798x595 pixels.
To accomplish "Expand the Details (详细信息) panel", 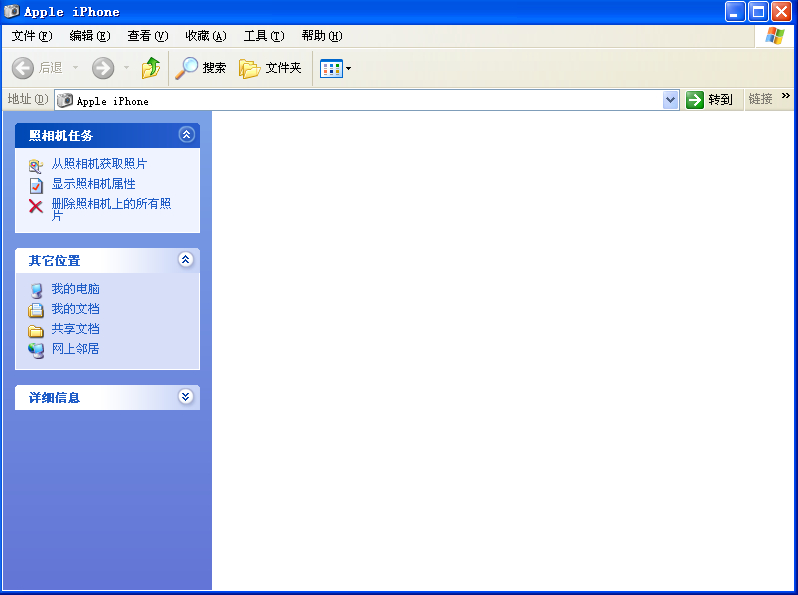I will (x=186, y=396).
